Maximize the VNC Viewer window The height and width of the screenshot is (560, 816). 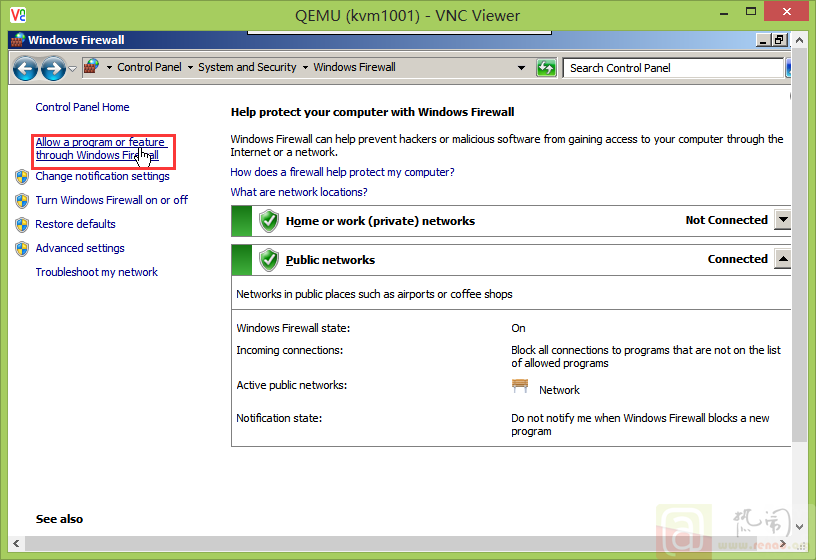point(750,11)
